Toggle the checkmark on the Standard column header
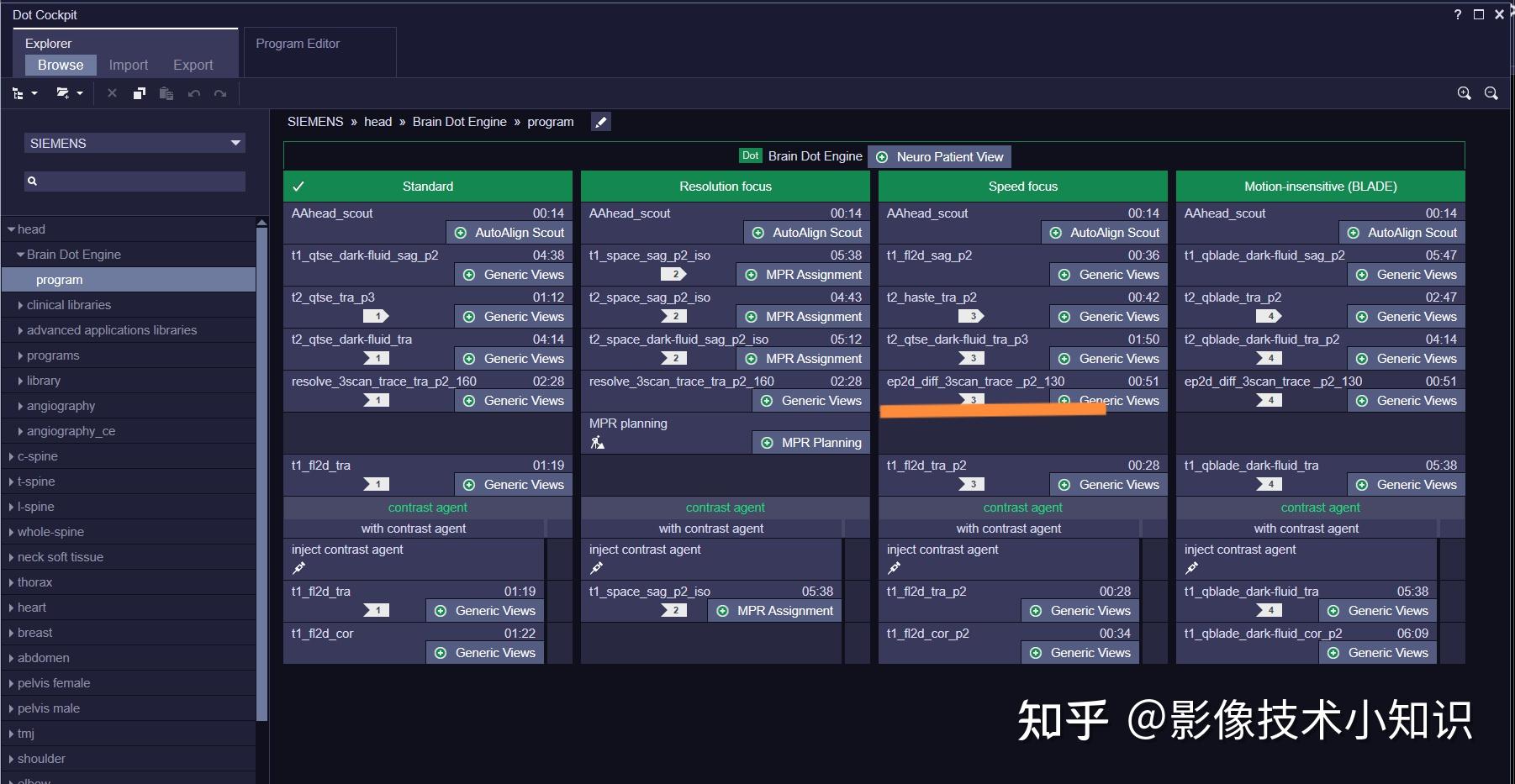Screen dimensions: 1515x784 click(299, 186)
